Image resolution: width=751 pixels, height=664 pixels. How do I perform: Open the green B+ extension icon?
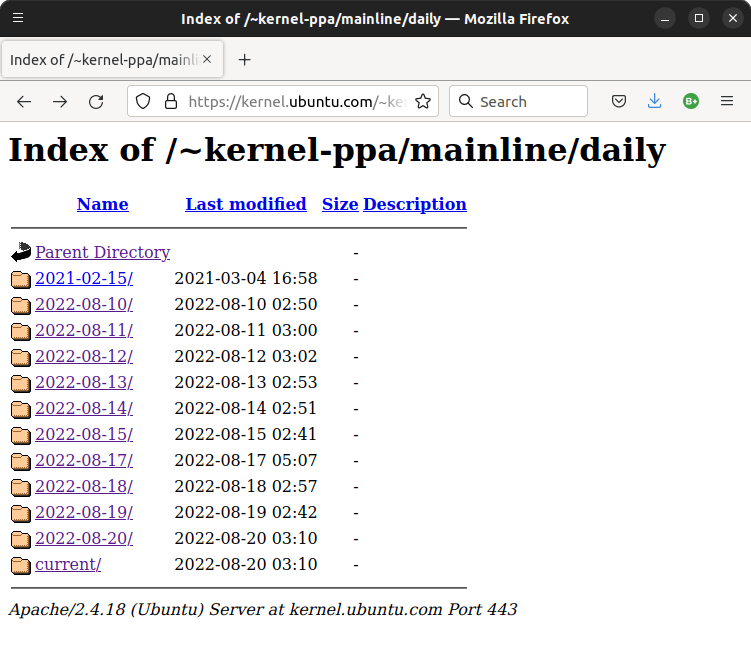[x=691, y=101]
